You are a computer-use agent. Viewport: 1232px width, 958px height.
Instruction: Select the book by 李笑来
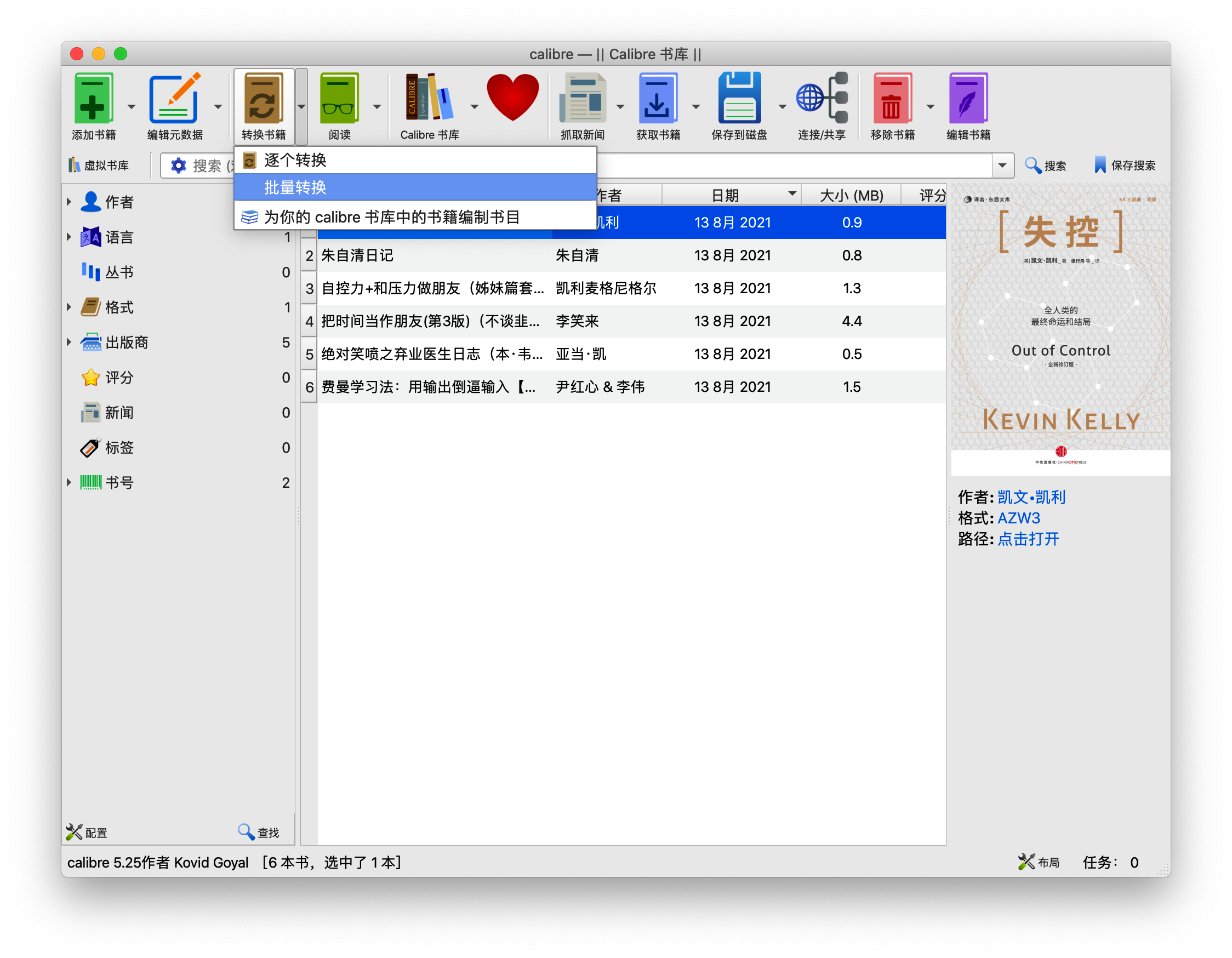tap(624, 321)
